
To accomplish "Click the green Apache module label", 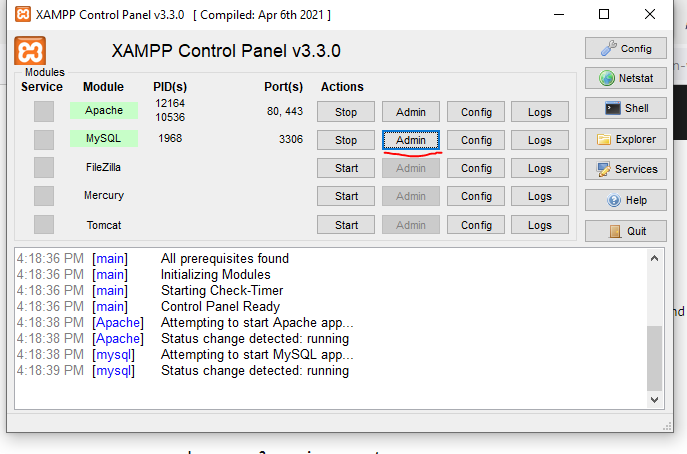I will point(104,110).
